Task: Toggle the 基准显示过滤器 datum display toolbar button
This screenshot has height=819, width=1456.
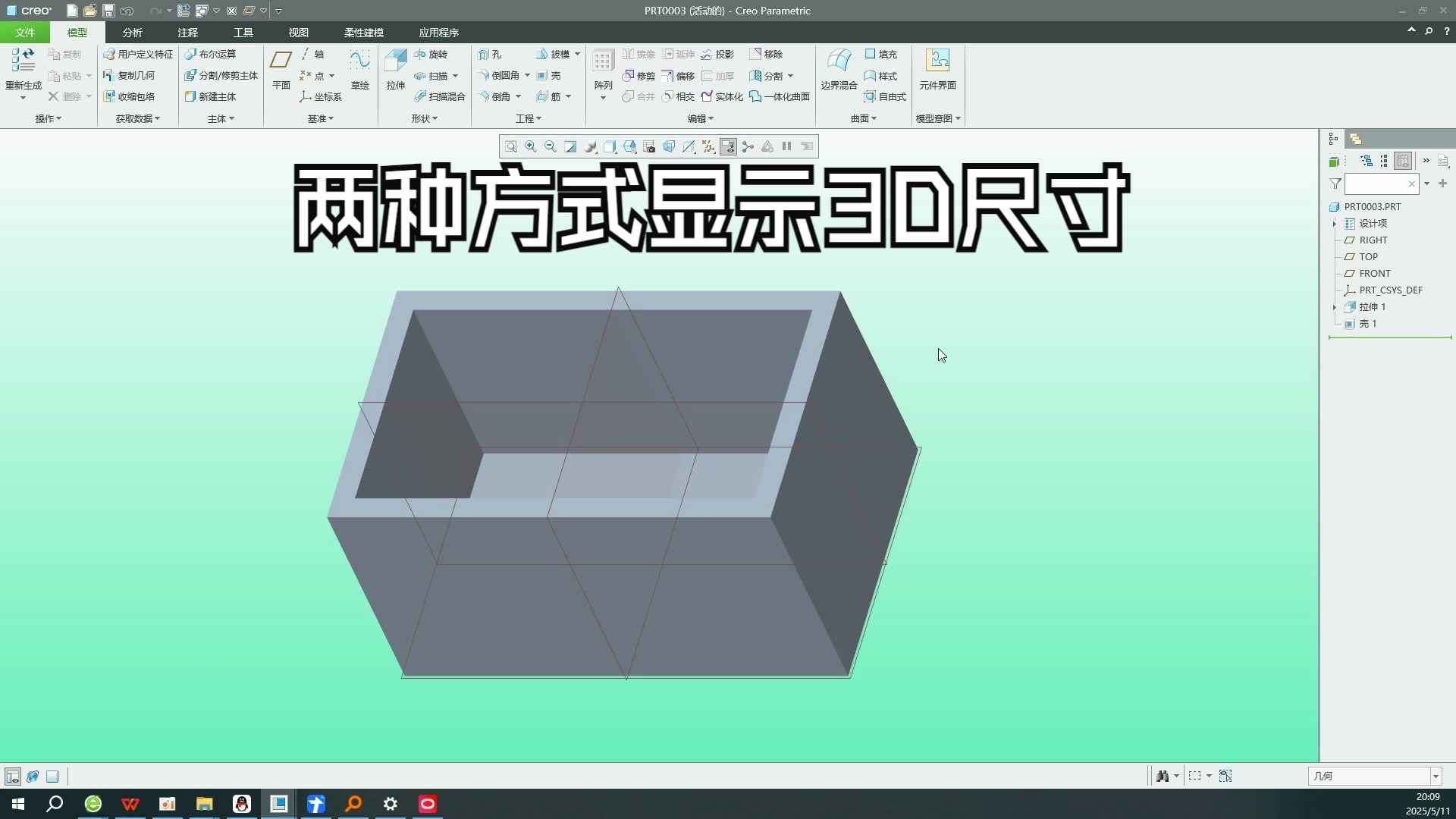Action: (x=708, y=146)
